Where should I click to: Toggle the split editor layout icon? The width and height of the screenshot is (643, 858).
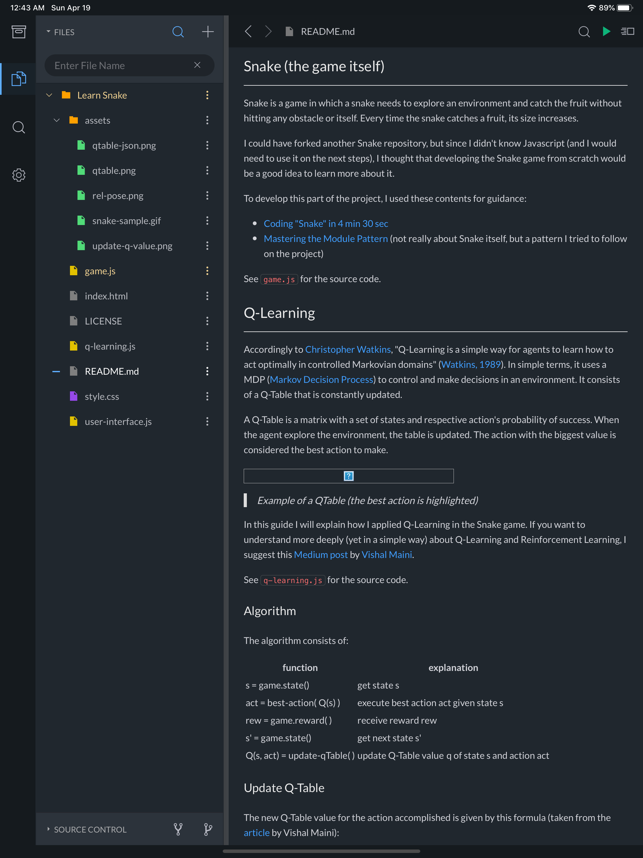[x=627, y=32]
